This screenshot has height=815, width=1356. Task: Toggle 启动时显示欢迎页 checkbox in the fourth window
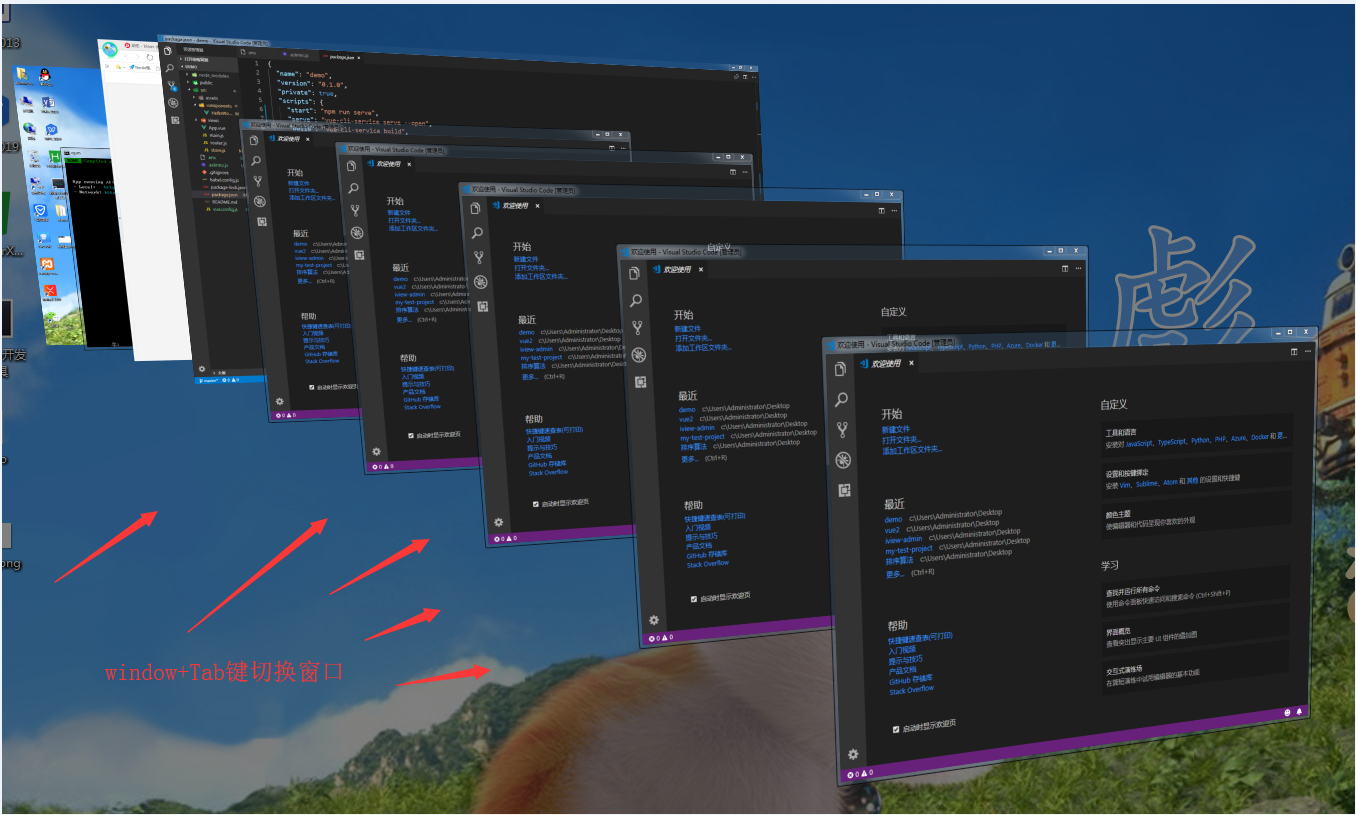(411, 435)
